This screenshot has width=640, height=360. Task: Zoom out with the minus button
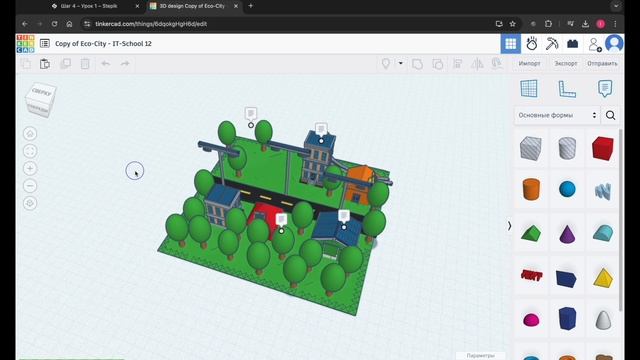30,186
